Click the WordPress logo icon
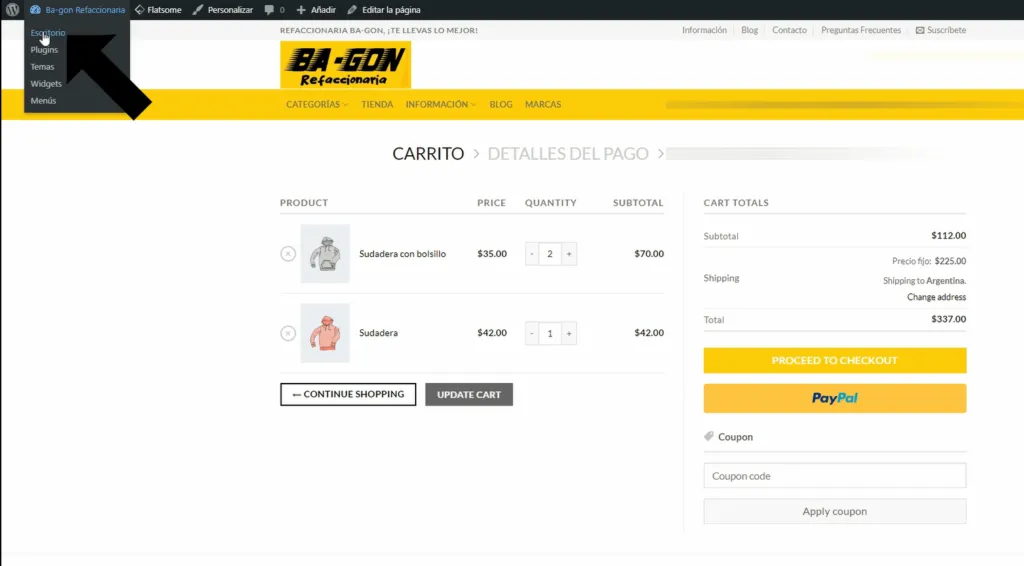Image resolution: width=1024 pixels, height=566 pixels. point(12,10)
